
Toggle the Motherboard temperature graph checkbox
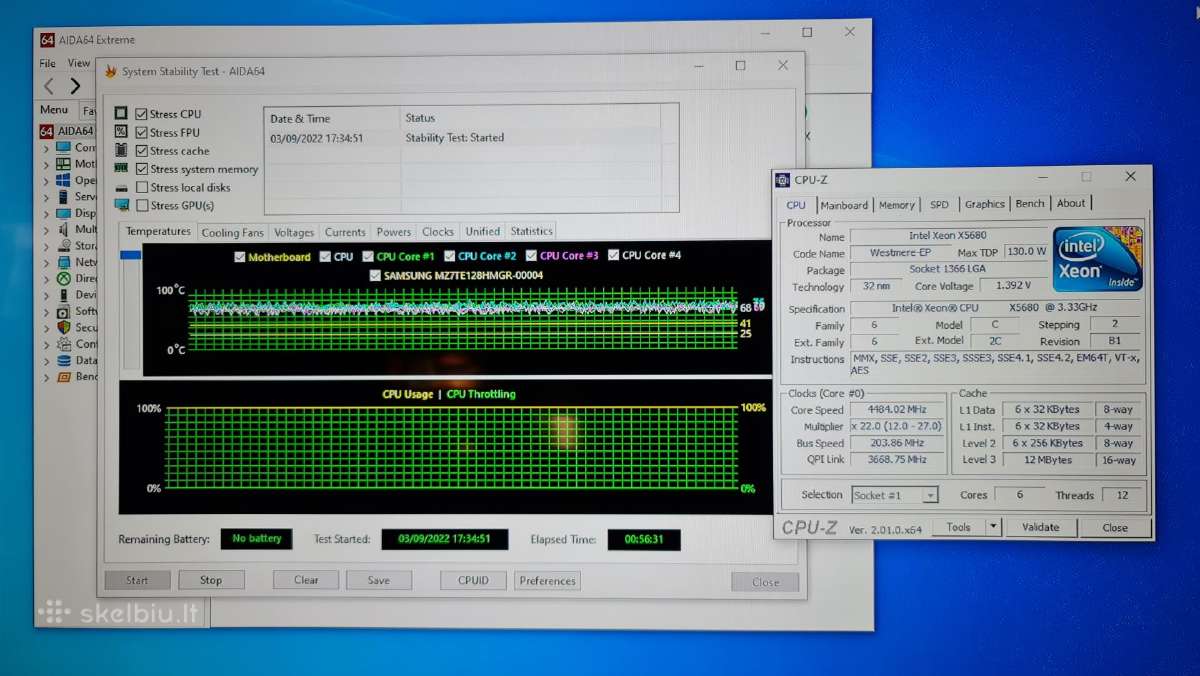tap(239, 256)
